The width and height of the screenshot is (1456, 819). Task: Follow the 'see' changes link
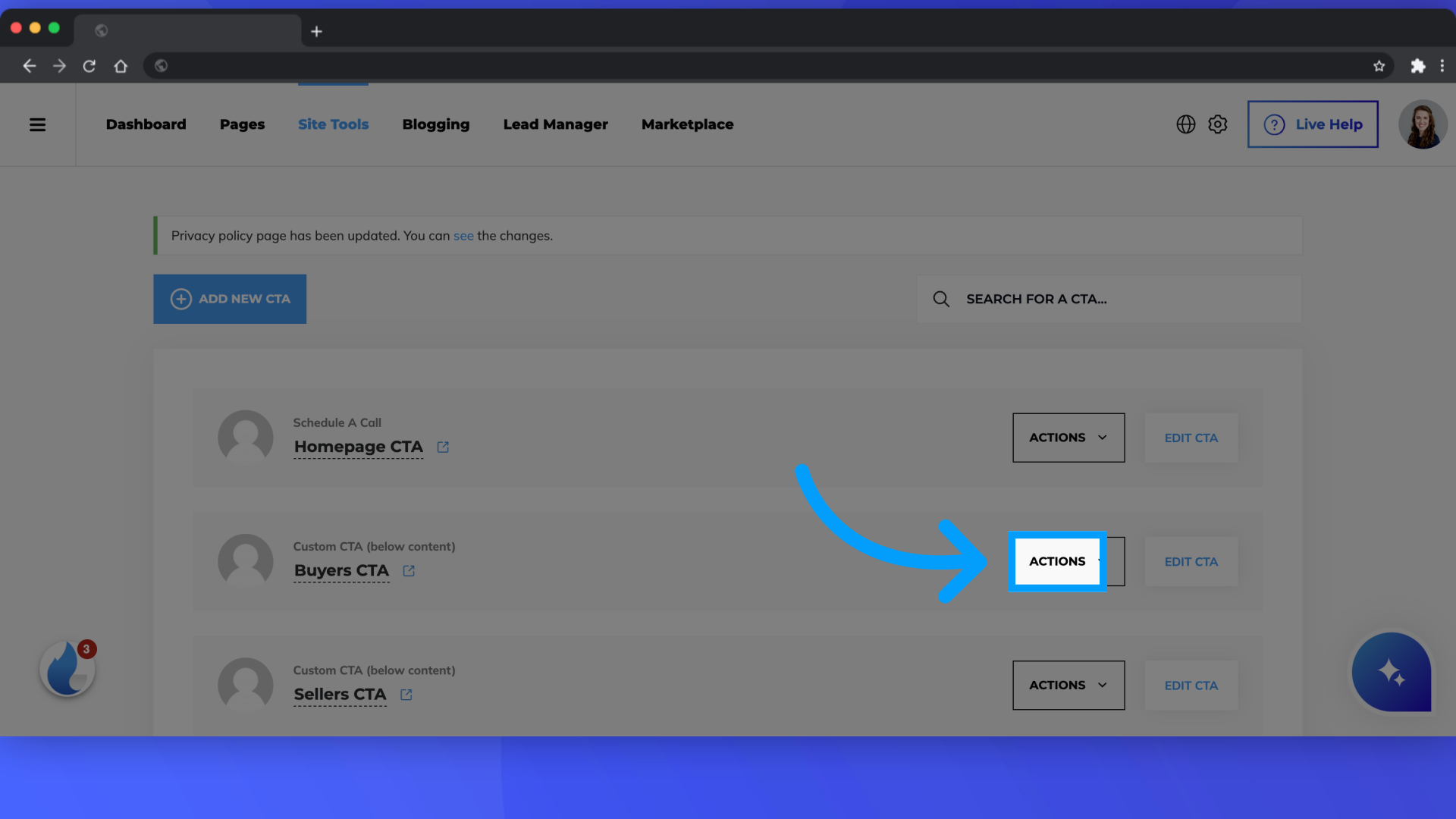463,236
